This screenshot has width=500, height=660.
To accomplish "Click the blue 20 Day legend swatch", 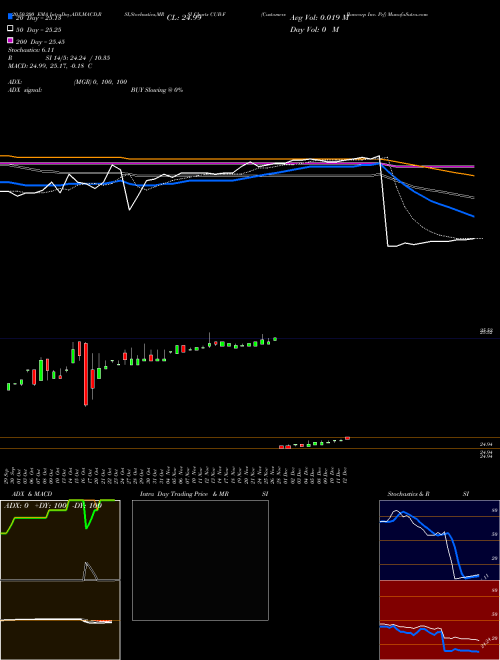I will [x=10, y=17].
